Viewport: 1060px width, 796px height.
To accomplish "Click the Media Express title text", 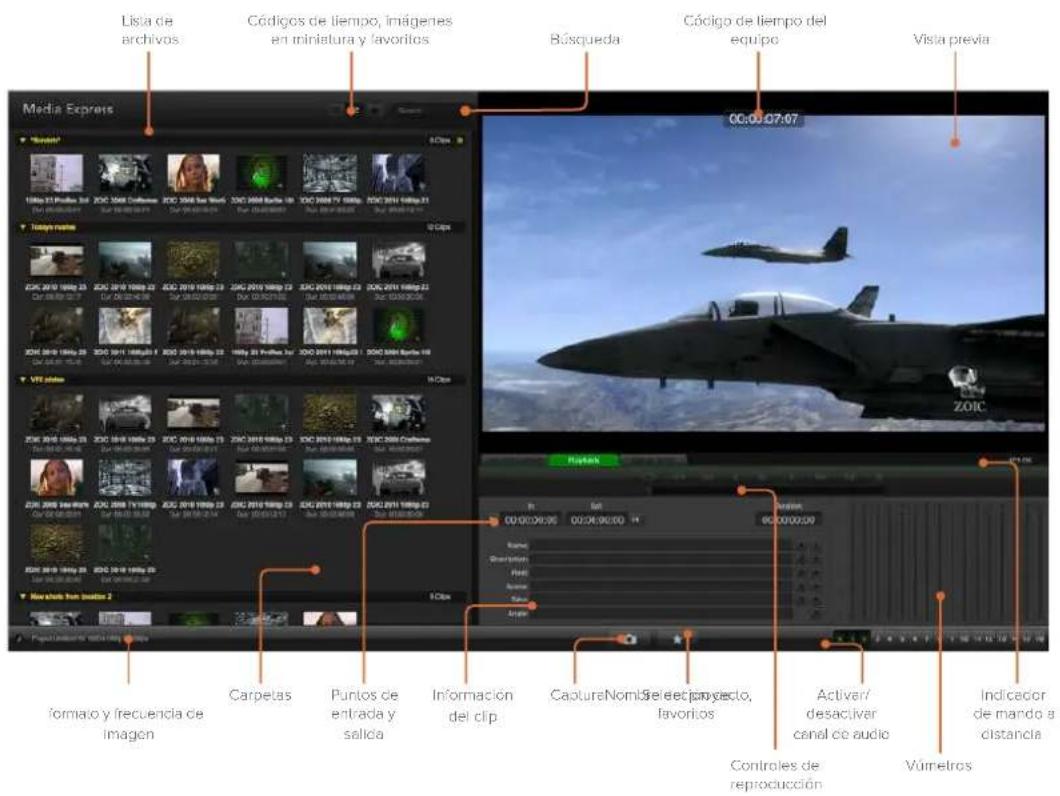I will click(68, 109).
